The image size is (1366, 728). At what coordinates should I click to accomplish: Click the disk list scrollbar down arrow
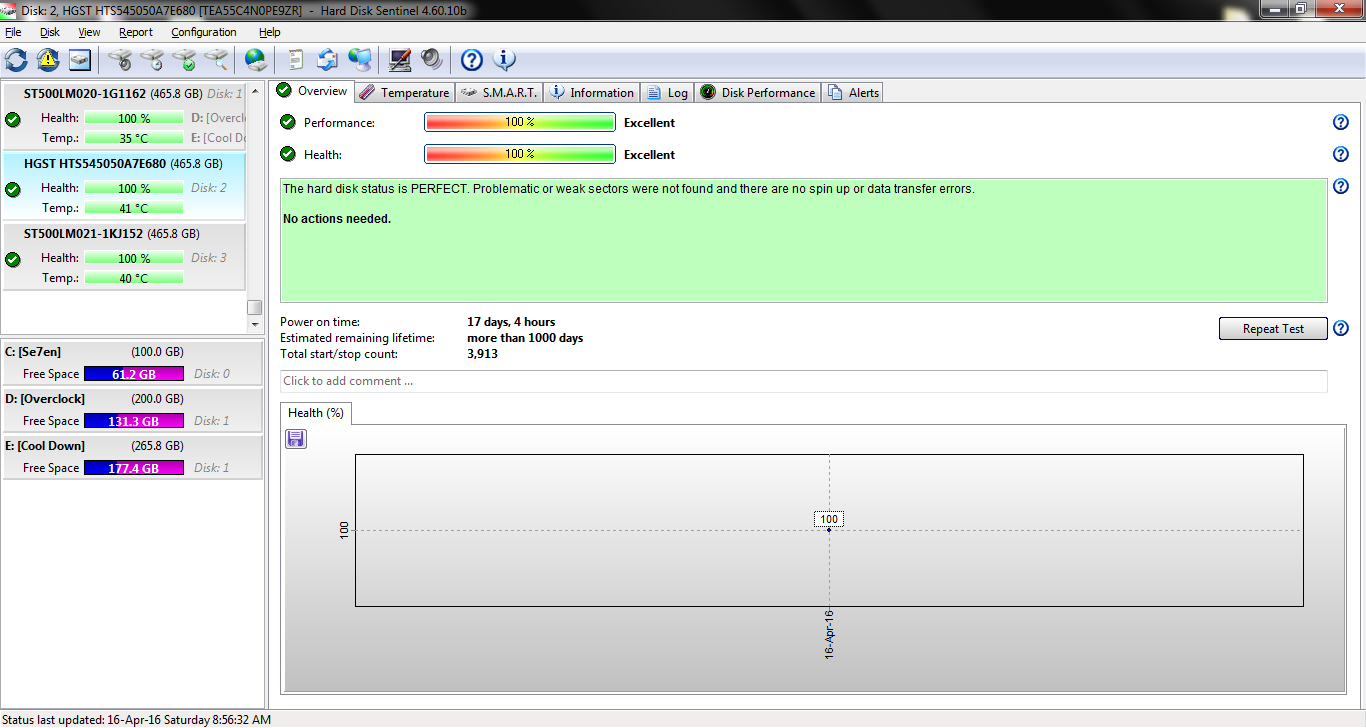[x=255, y=325]
